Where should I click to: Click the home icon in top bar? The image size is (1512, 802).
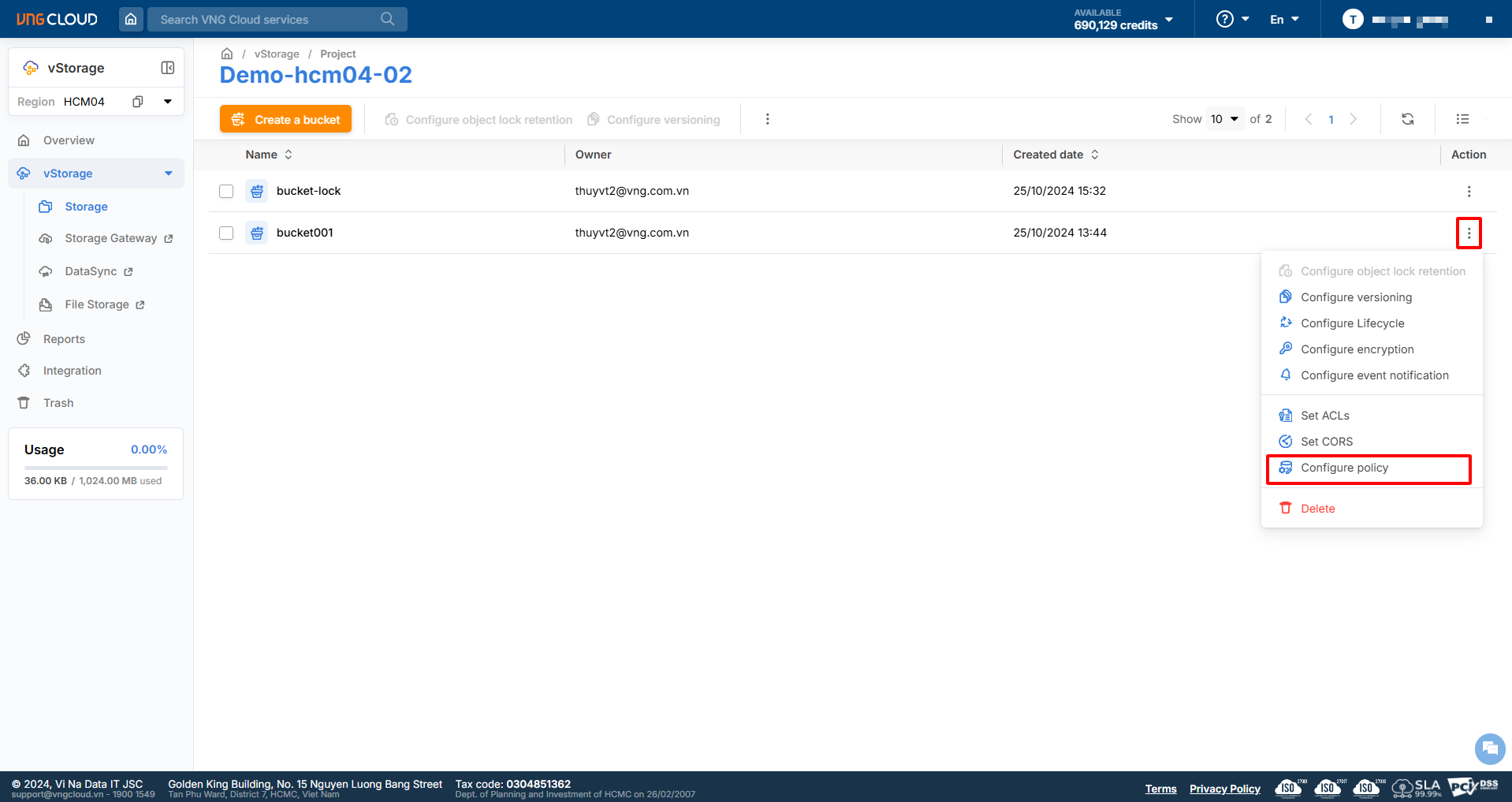(x=131, y=19)
